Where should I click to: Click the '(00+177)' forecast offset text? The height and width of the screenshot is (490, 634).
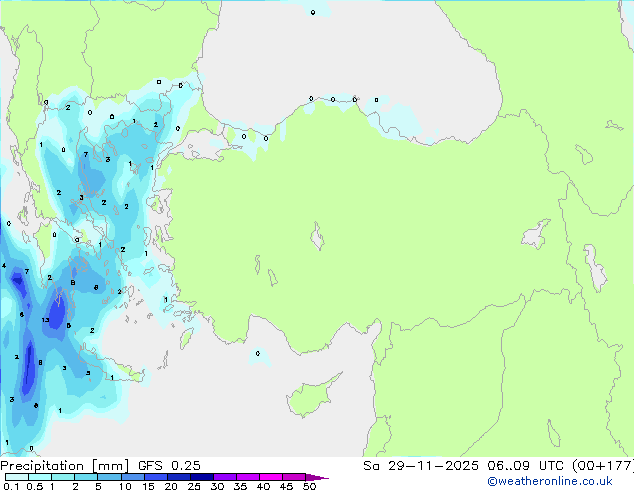[x=603, y=466]
